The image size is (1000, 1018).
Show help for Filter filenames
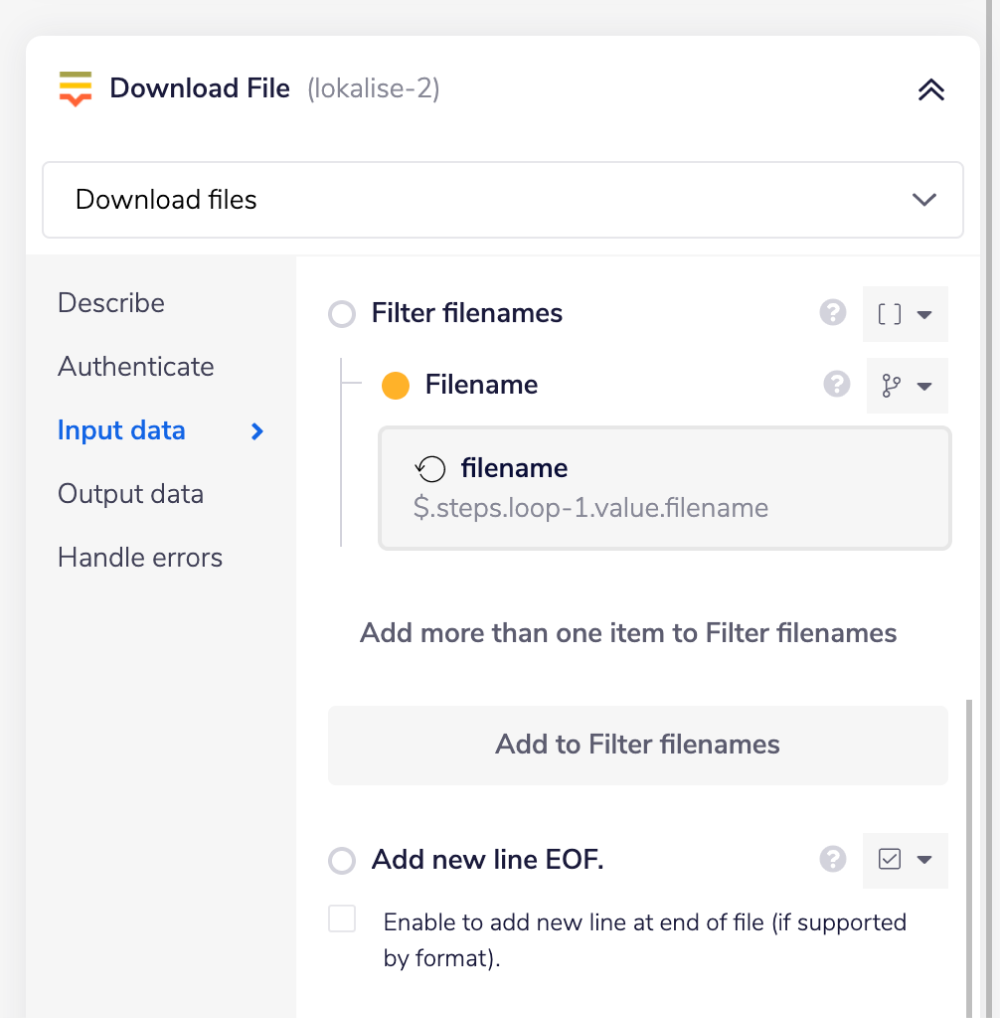(x=832, y=314)
